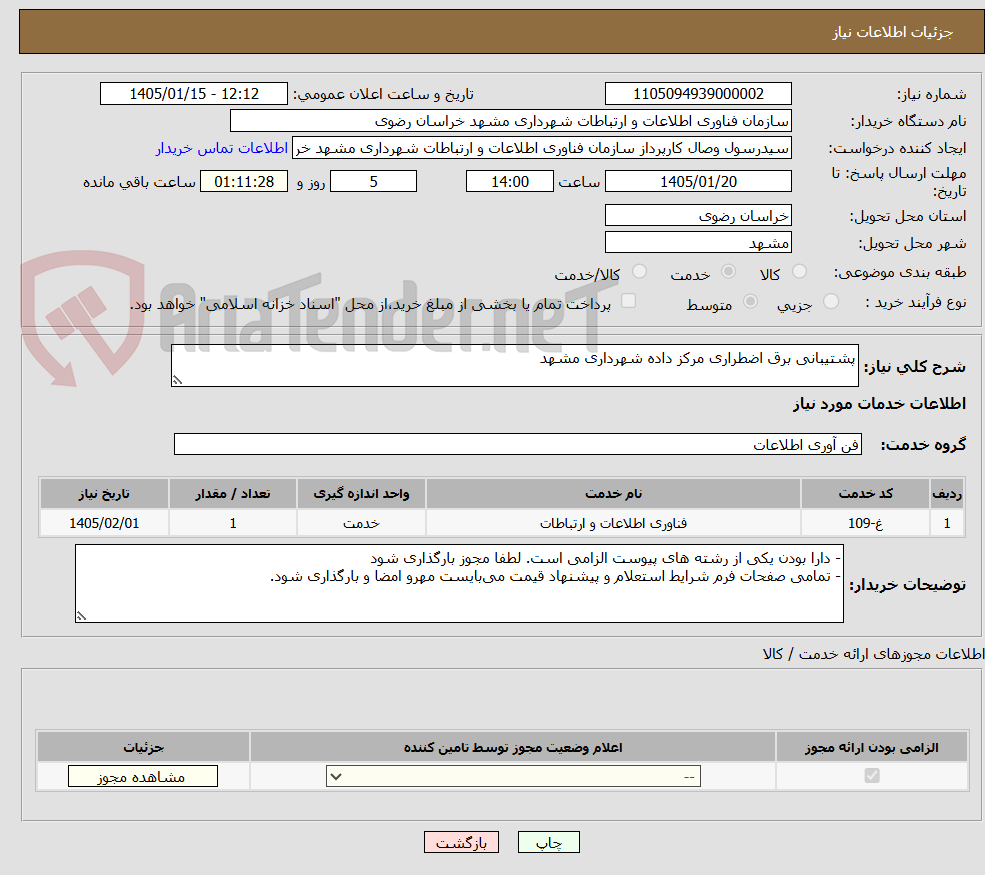Open the license status dropdown
The height and width of the screenshot is (875, 985).
pos(513,776)
